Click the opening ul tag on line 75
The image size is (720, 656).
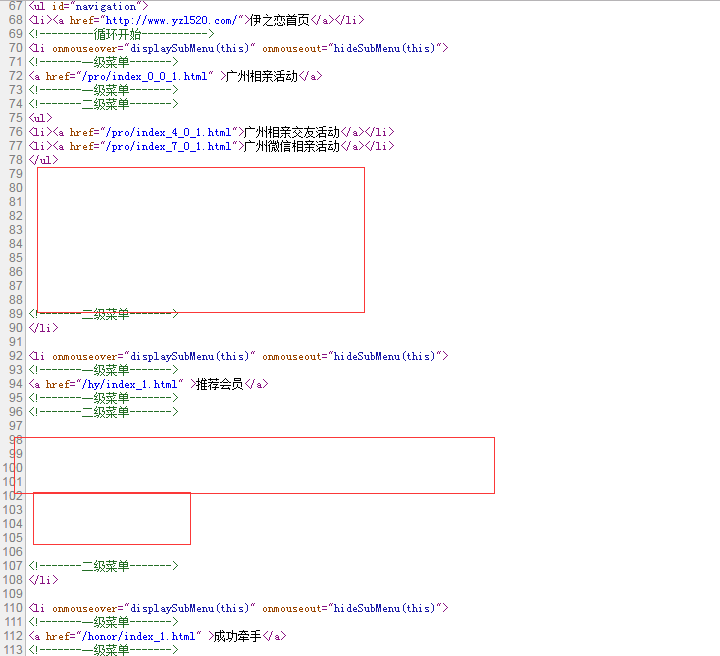[40, 118]
